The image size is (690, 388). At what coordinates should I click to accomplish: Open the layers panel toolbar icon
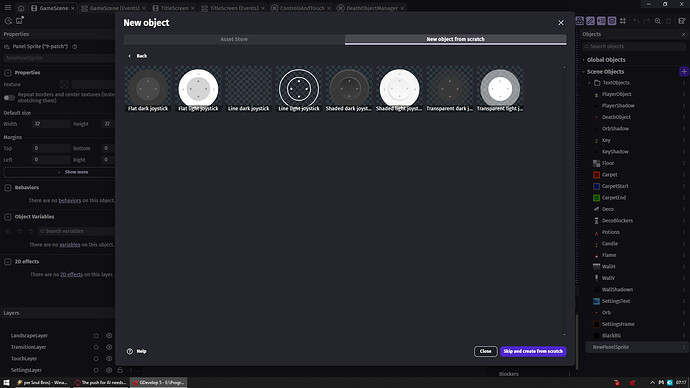tap(612, 21)
